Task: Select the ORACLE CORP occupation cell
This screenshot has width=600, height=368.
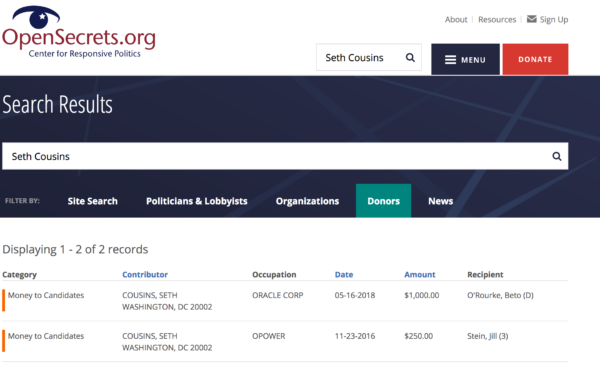Action: click(277, 295)
